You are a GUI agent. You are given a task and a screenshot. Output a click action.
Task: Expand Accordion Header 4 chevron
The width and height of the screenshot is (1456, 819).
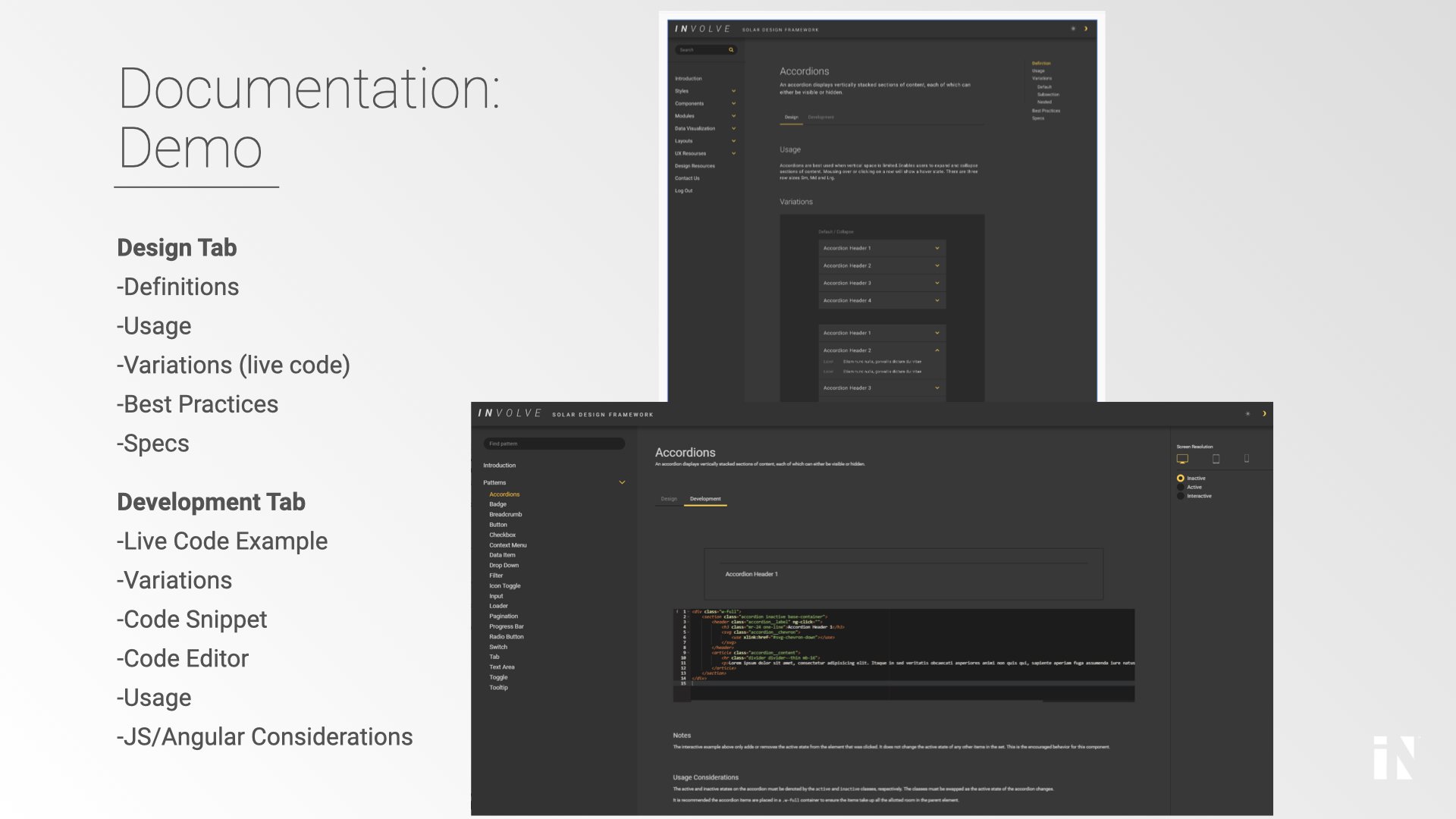click(937, 300)
